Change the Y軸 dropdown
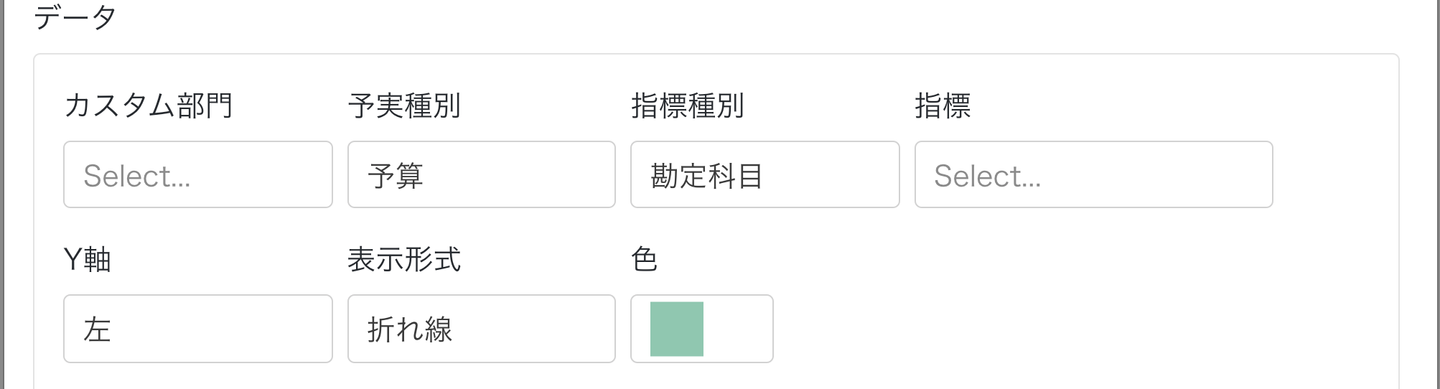The height and width of the screenshot is (389, 1440). (198, 329)
